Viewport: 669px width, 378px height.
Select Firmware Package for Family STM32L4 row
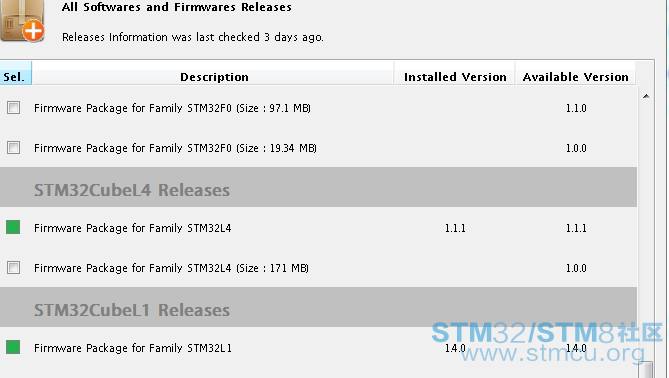point(318,227)
